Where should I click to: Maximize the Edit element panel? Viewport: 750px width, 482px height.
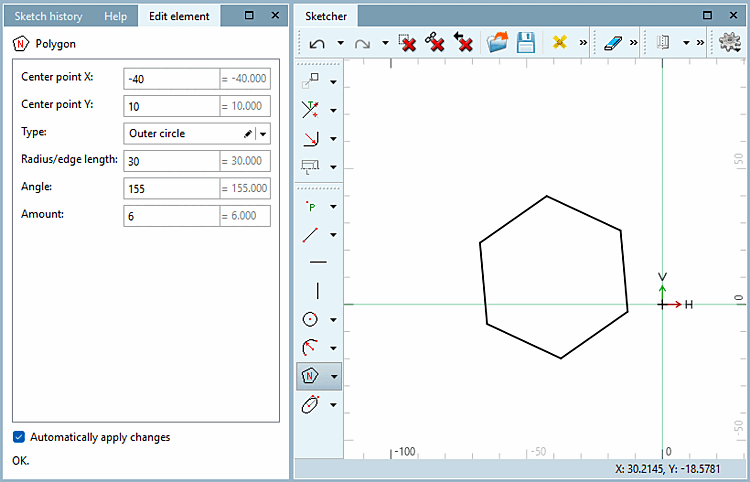pyautogui.click(x=249, y=15)
